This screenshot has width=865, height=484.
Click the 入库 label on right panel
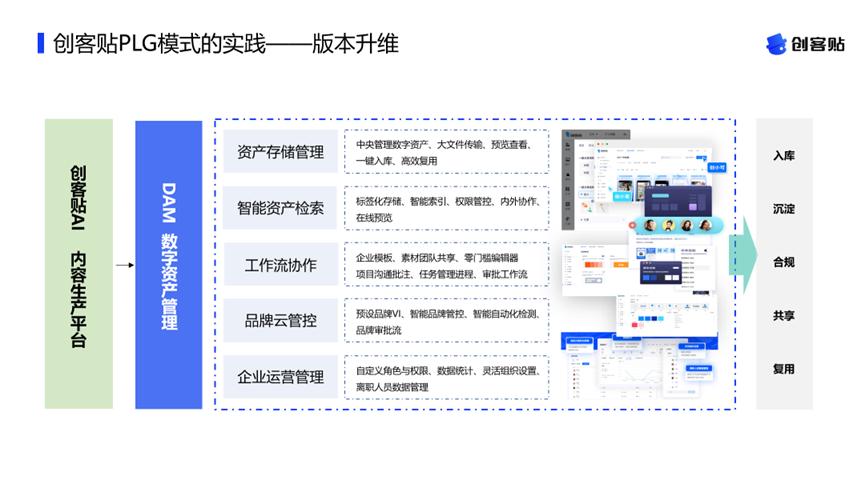784,156
